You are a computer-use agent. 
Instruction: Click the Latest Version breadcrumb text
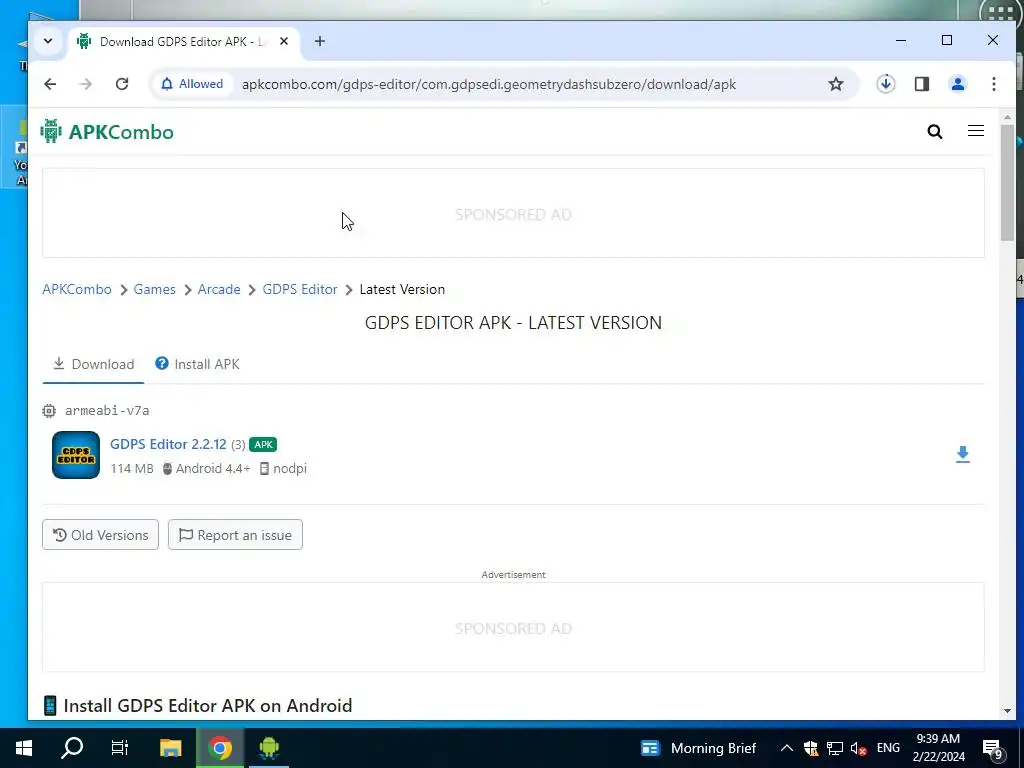(x=402, y=289)
